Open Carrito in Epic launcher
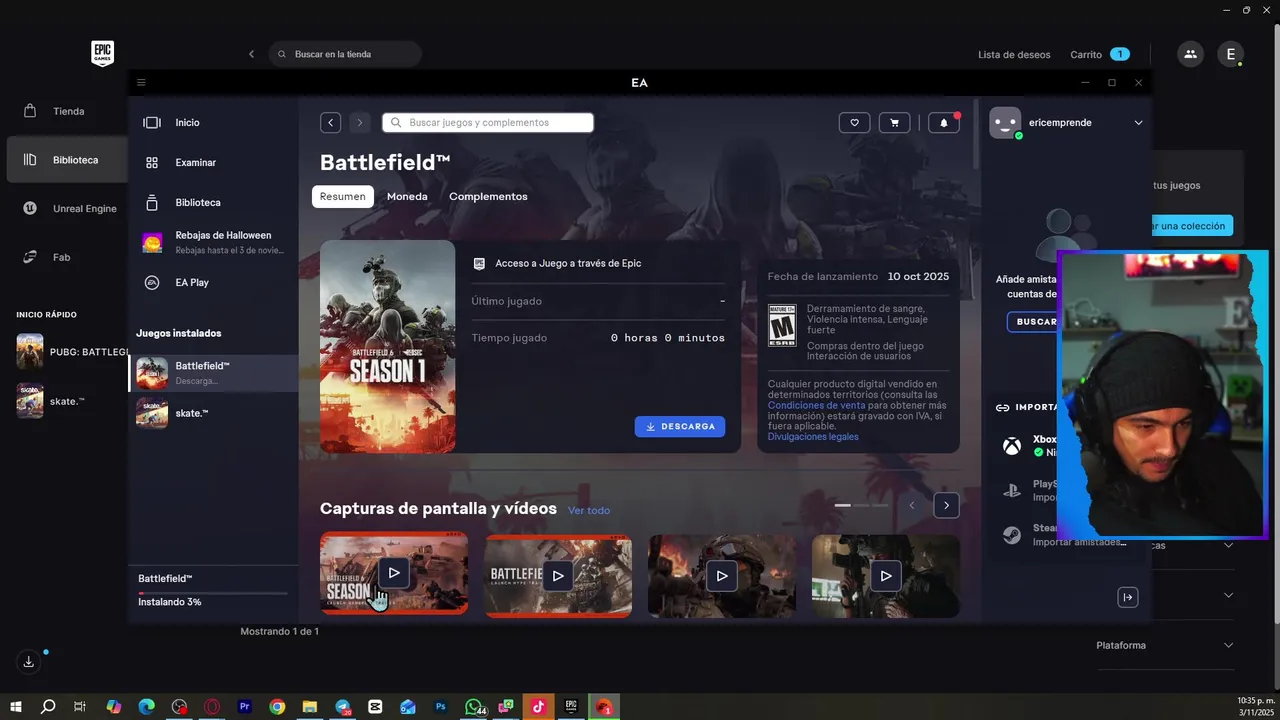The image size is (1280, 720). pos(1099,54)
